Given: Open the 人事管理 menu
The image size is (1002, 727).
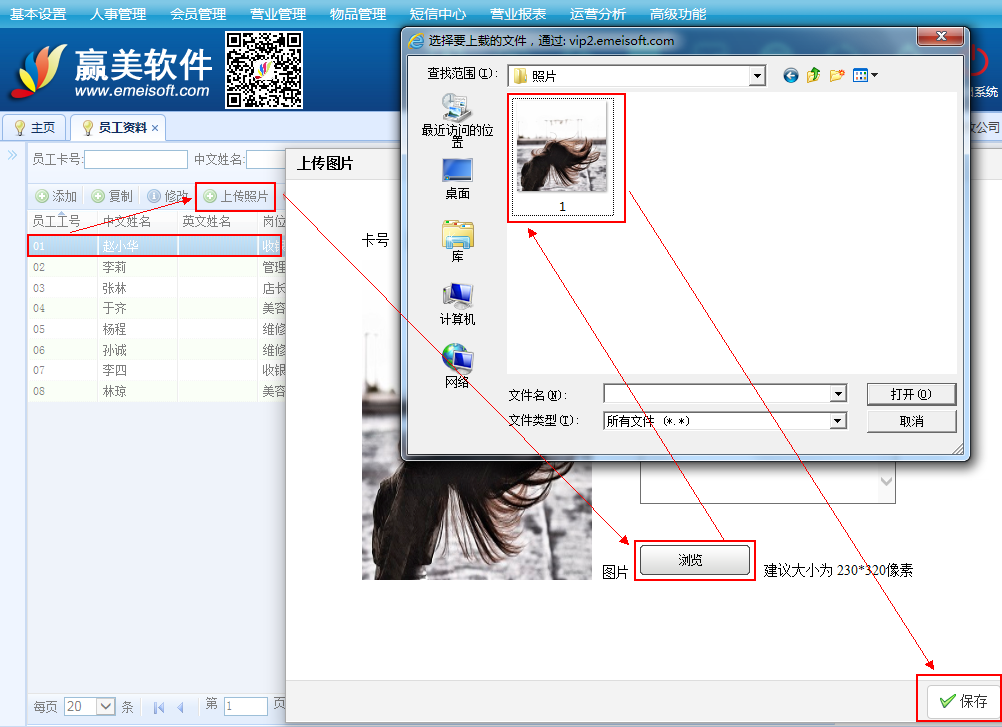Looking at the screenshot, I should tap(117, 14).
